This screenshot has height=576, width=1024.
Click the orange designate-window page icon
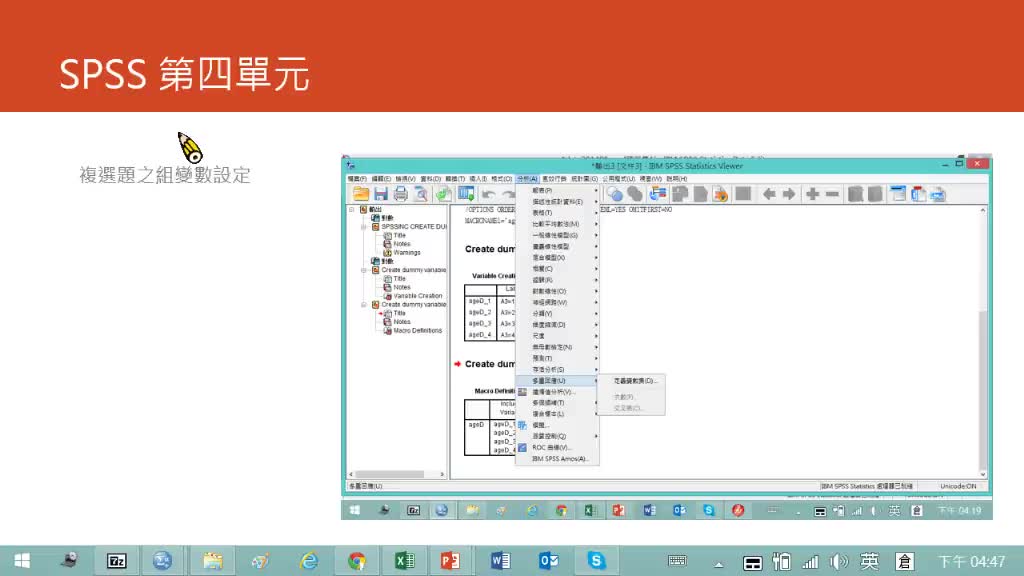(x=720, y=194)
